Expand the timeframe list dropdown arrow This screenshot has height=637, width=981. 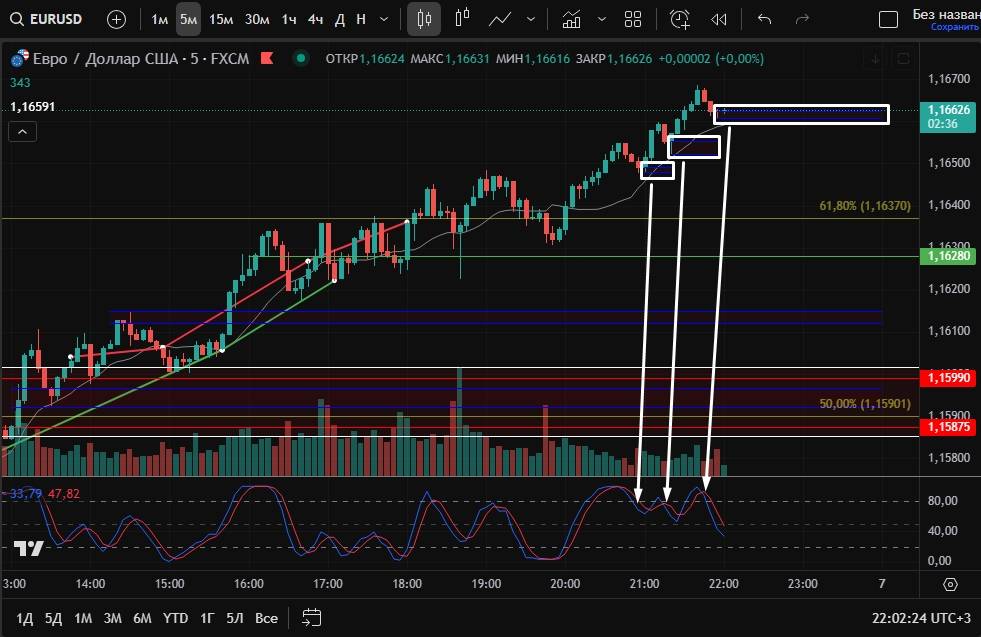click(x=384, y=19)
